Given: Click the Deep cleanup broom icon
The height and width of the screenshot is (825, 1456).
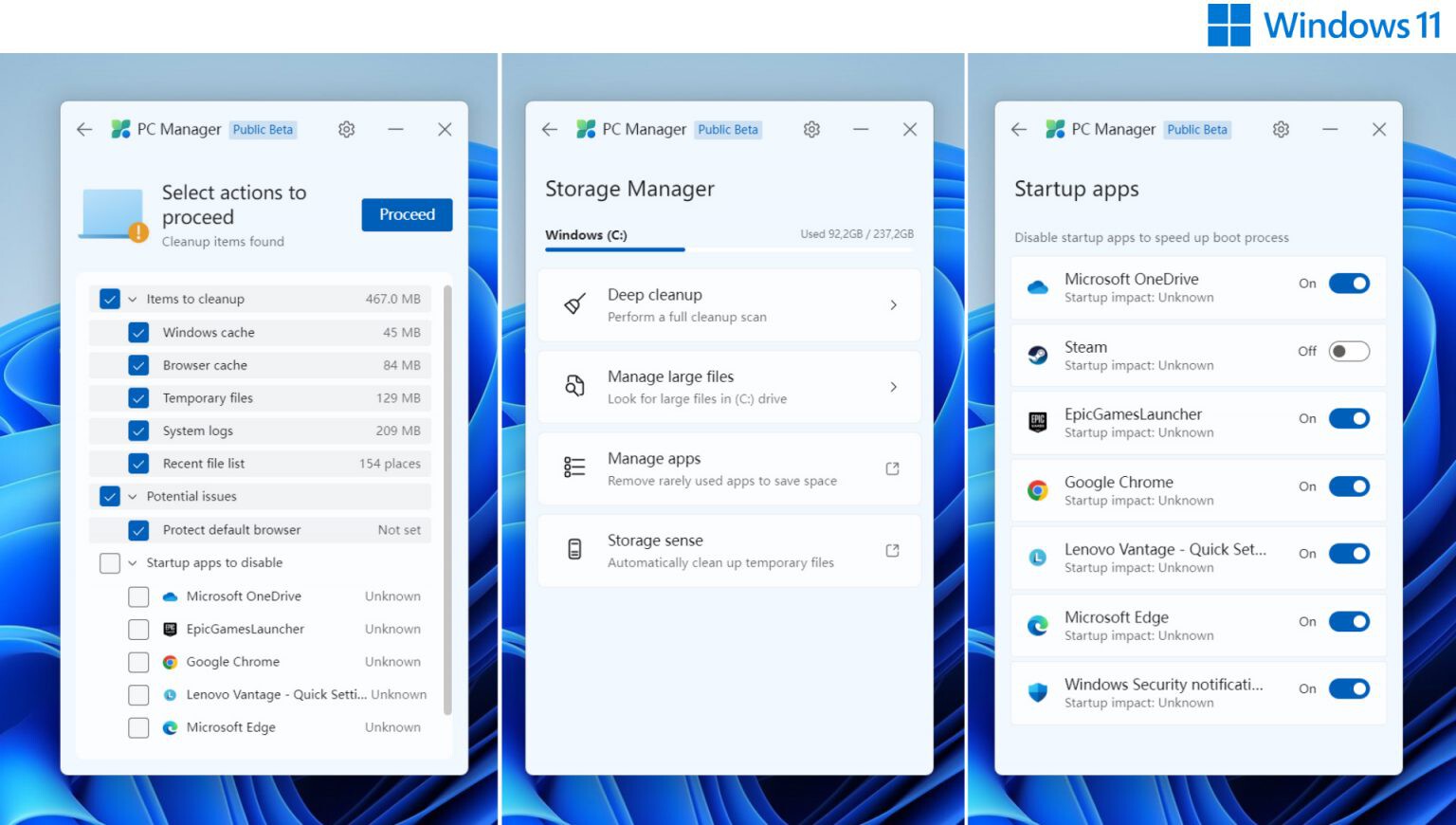Looking at the screenshot, I should (x=574, y=304).
